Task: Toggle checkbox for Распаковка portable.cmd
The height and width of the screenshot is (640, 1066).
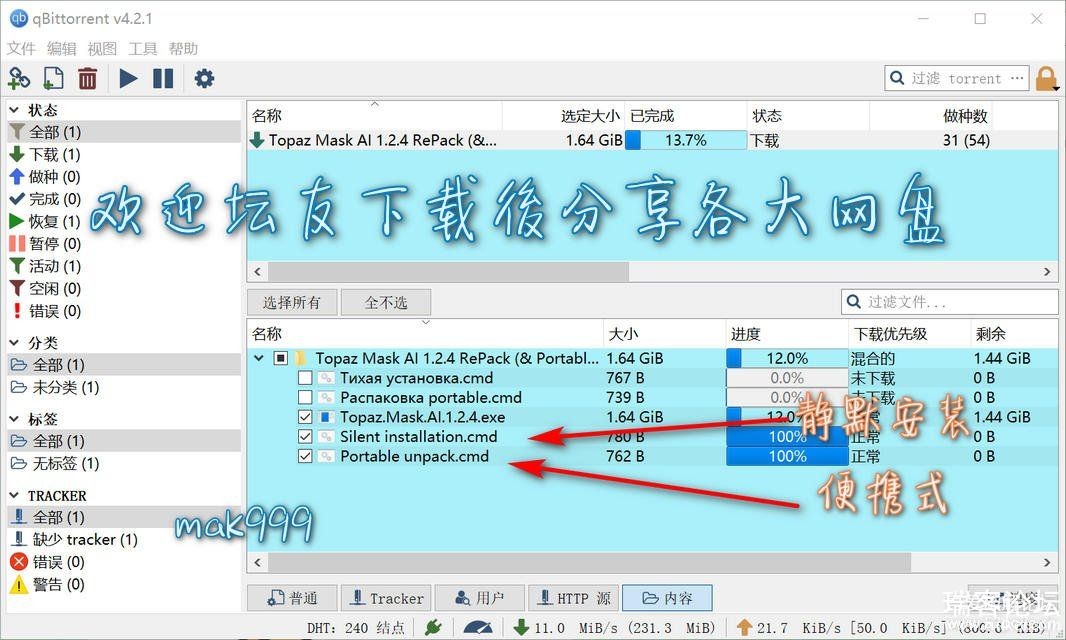Action: [x=305, y=397]
